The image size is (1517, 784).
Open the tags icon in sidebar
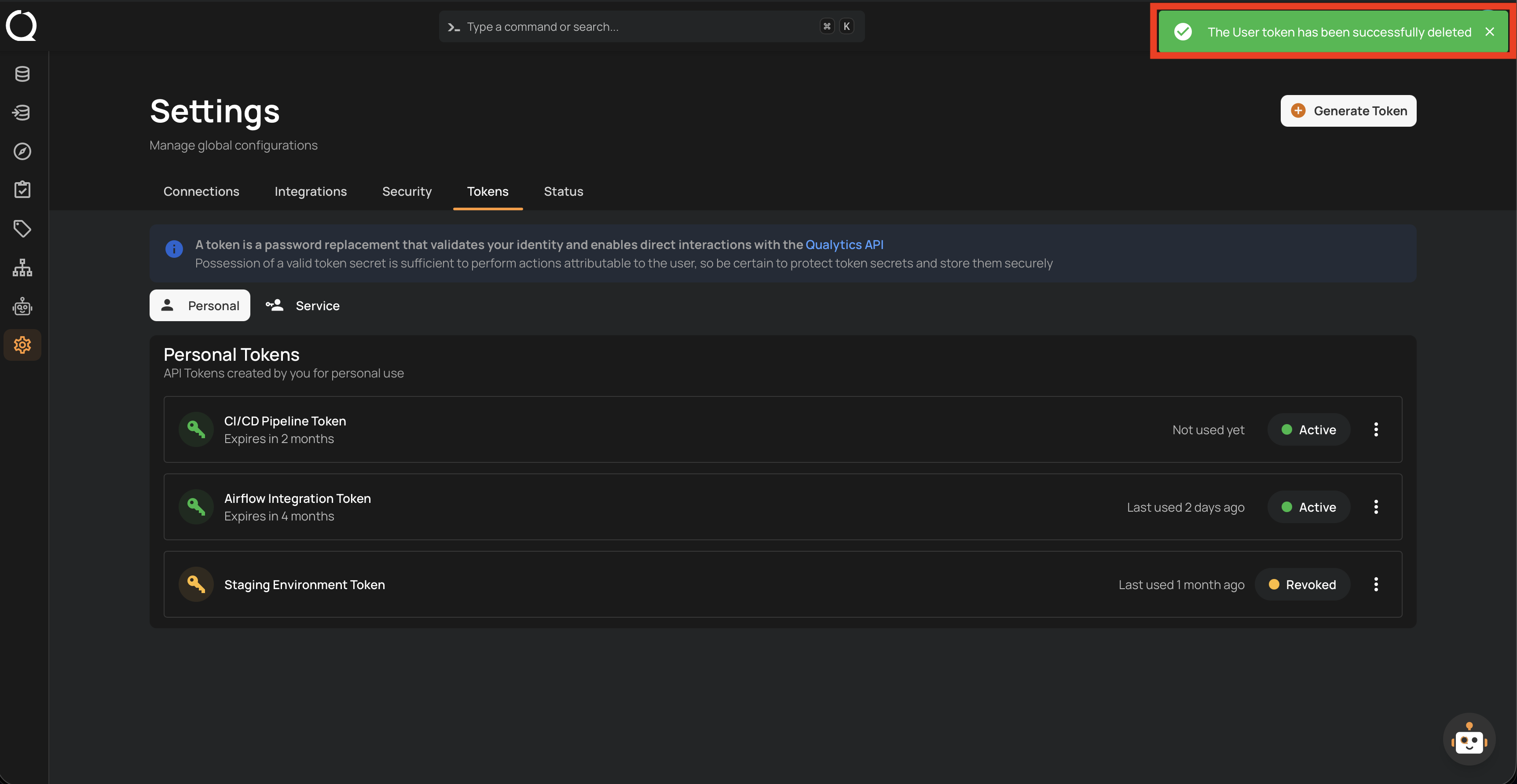coord(22,228)
